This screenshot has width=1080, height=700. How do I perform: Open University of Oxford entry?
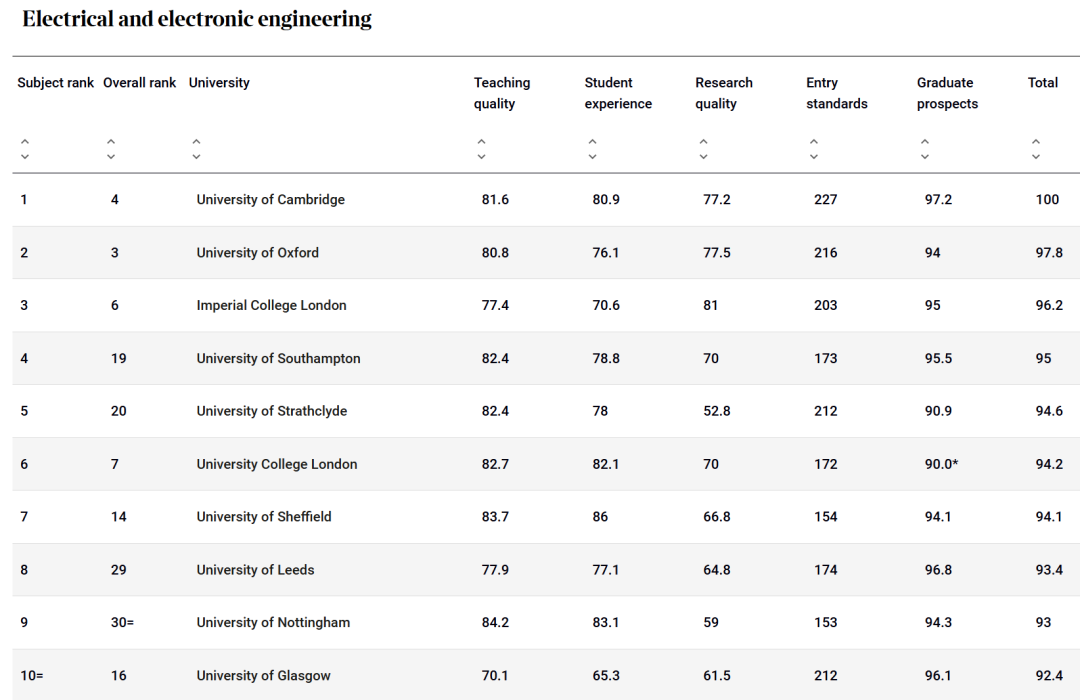coord(258,253)
